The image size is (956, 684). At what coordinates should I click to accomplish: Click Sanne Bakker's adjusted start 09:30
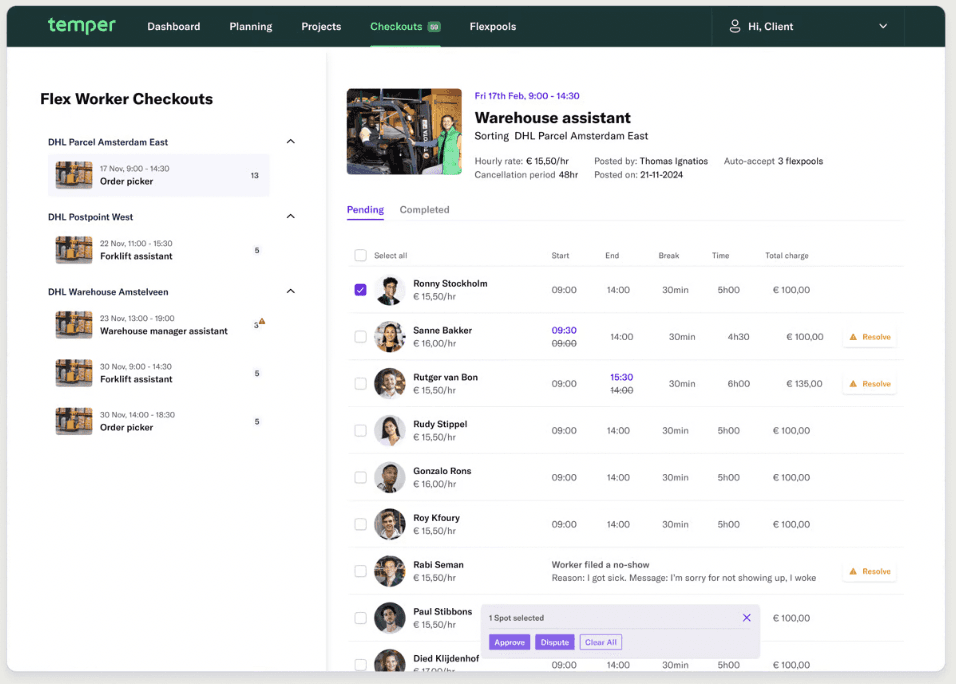pyautogui.click(x=564, y=330)
